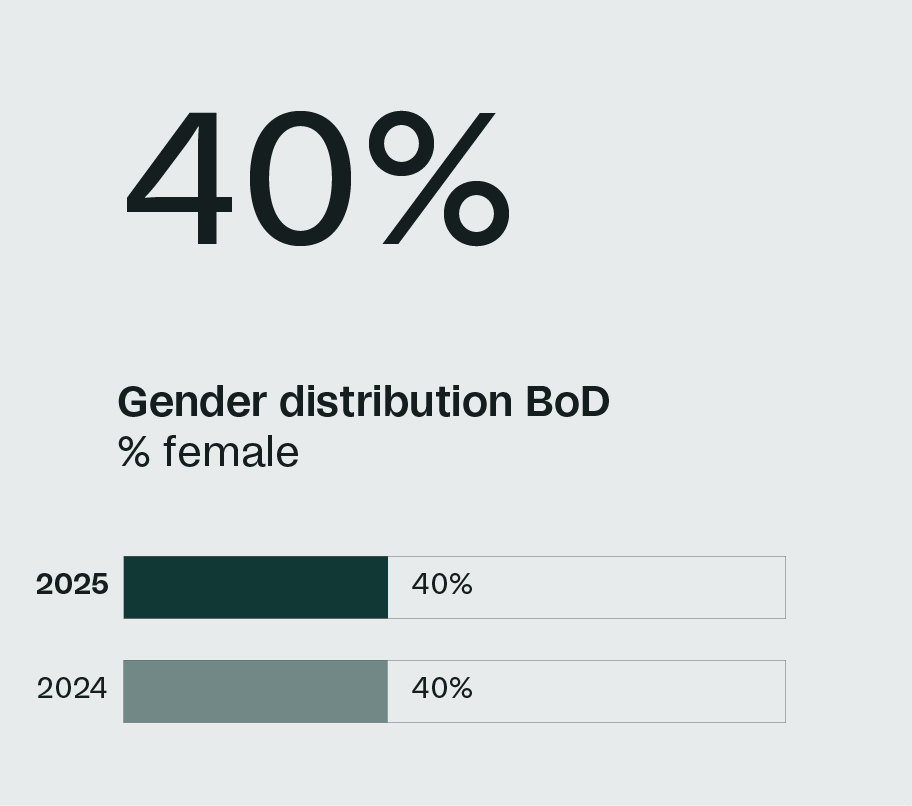Select the % female subtitle
This screenshot has width=912, height=806.
tap(208, 452)
